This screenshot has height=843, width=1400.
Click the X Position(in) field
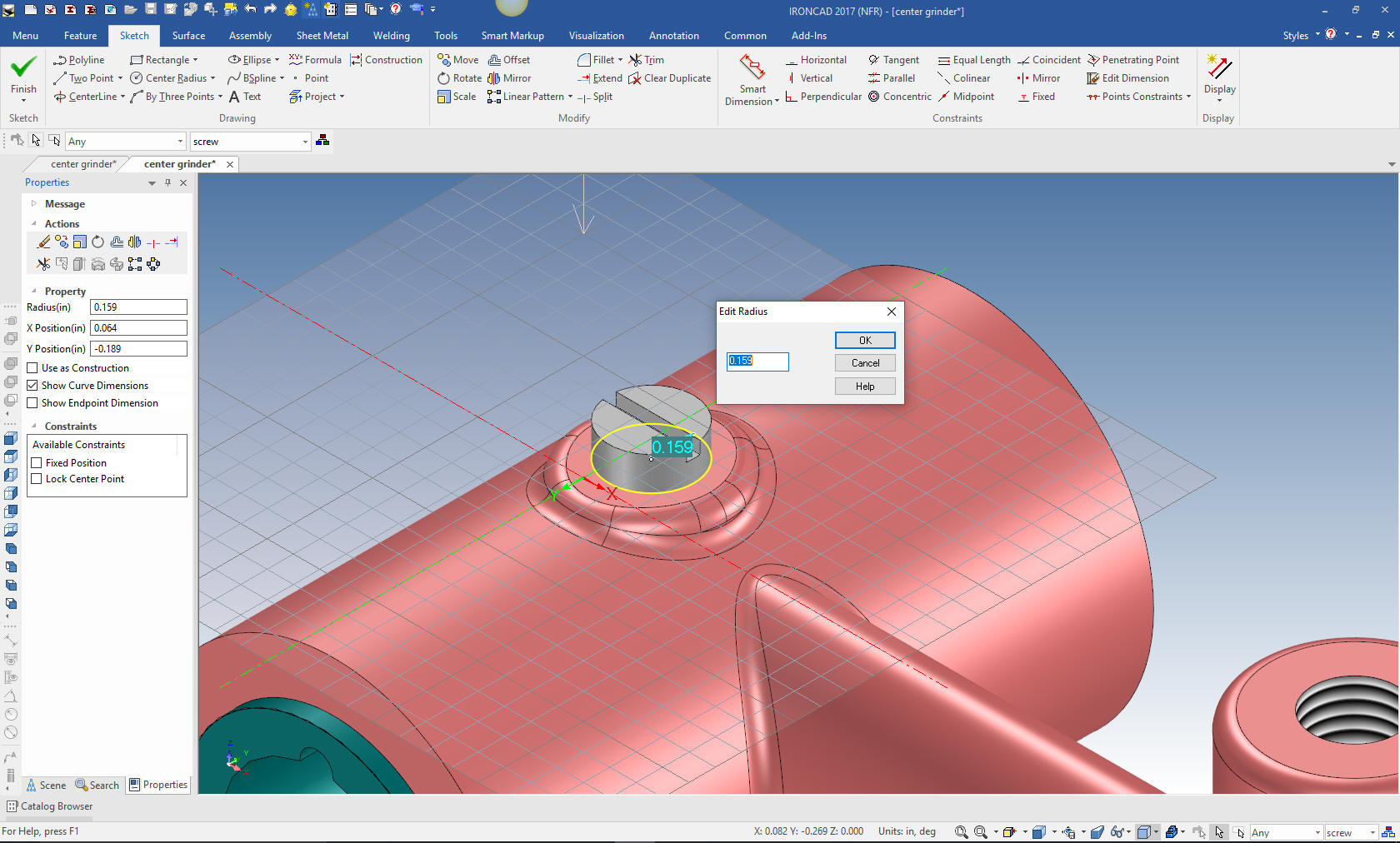[x=138, y=328]
